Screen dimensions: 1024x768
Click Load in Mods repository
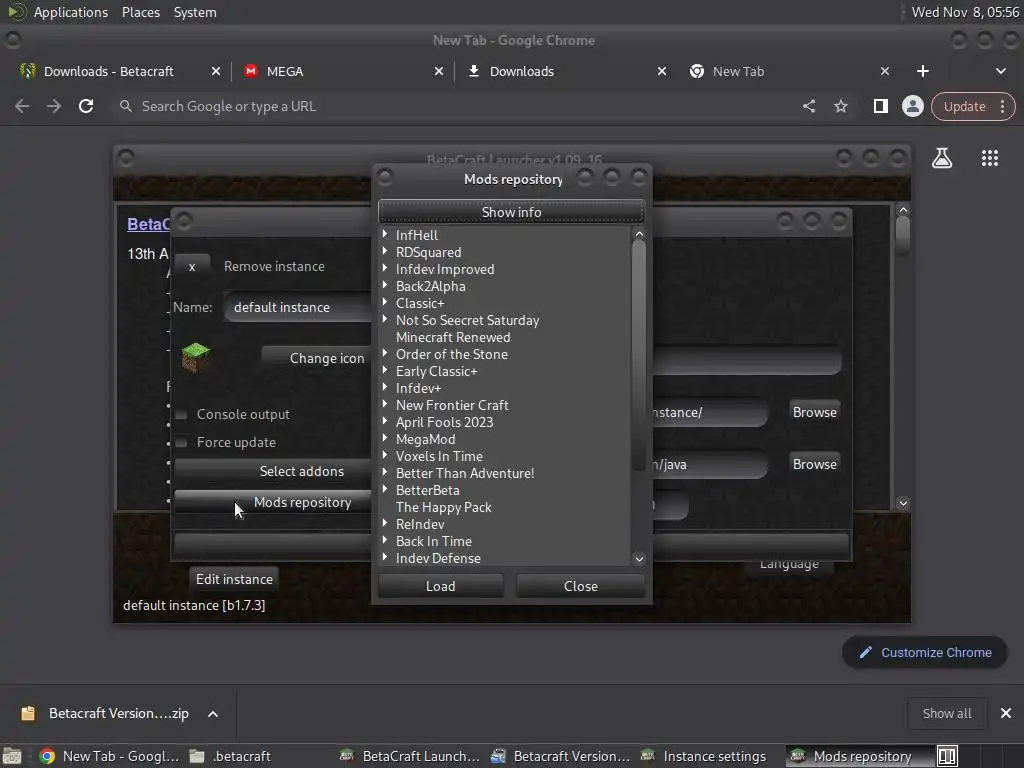(441, 586)
